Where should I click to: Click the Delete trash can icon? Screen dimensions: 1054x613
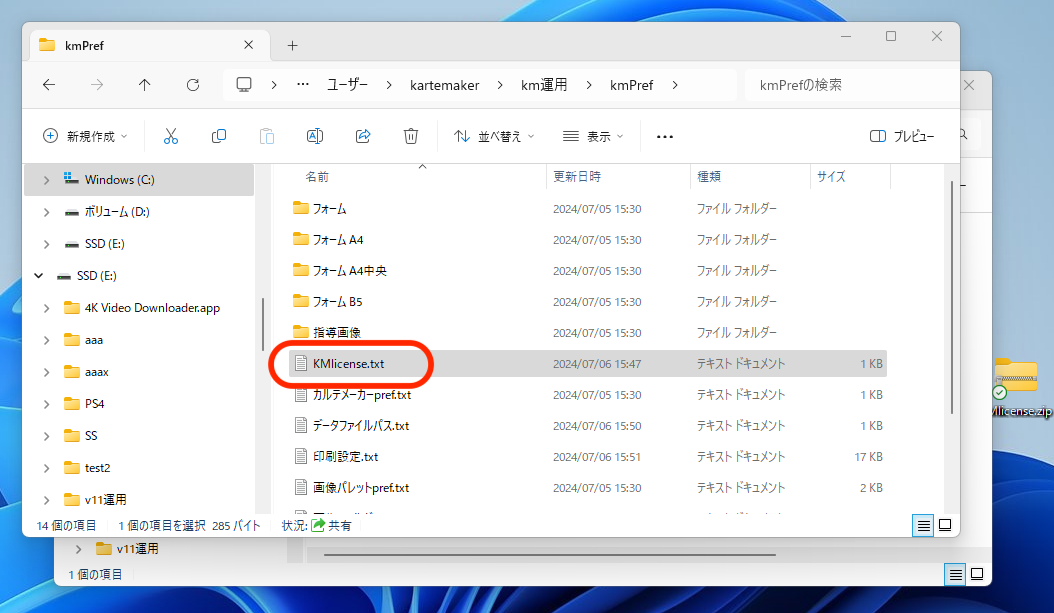[410, 136]
